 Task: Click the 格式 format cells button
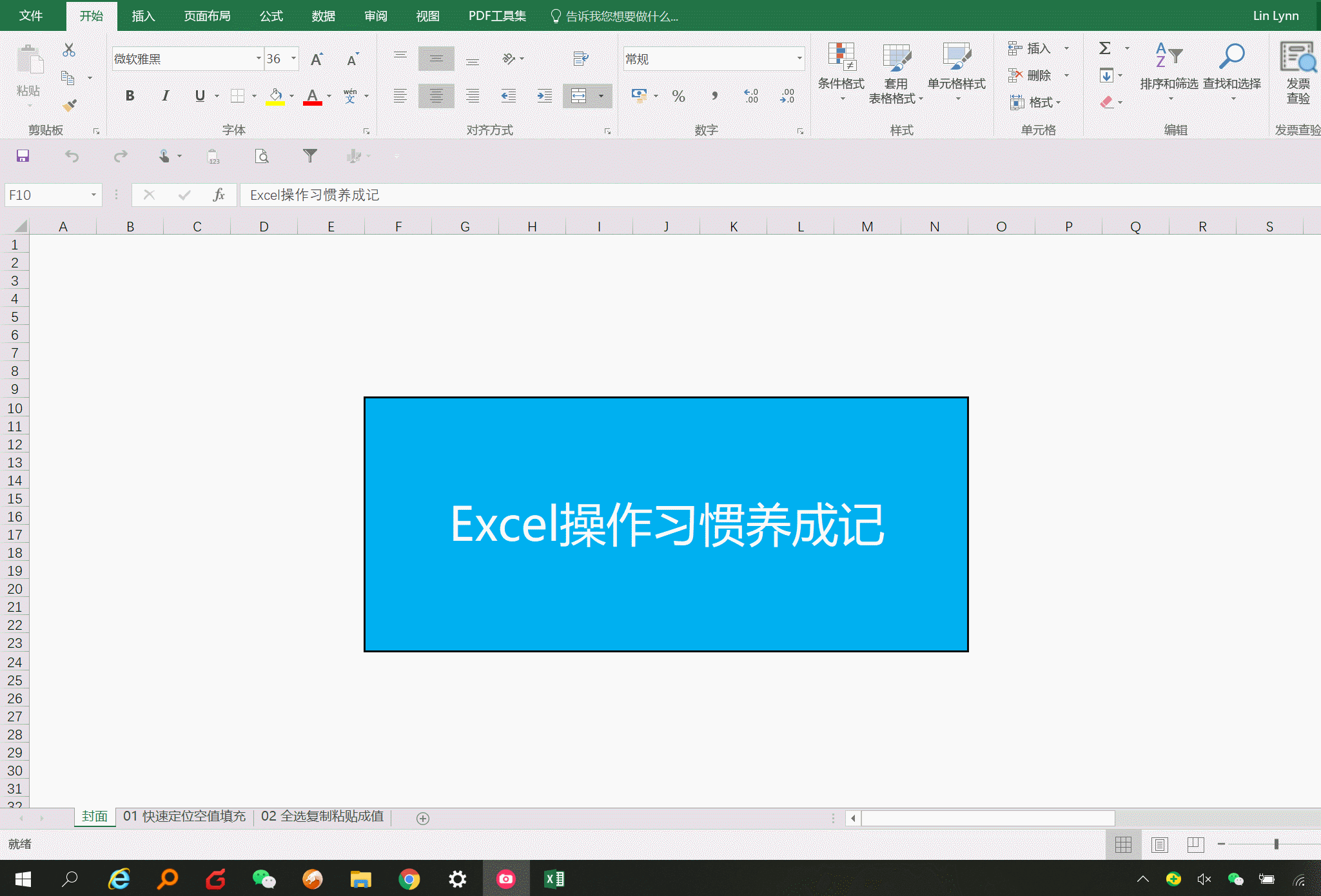[1036, 102]
